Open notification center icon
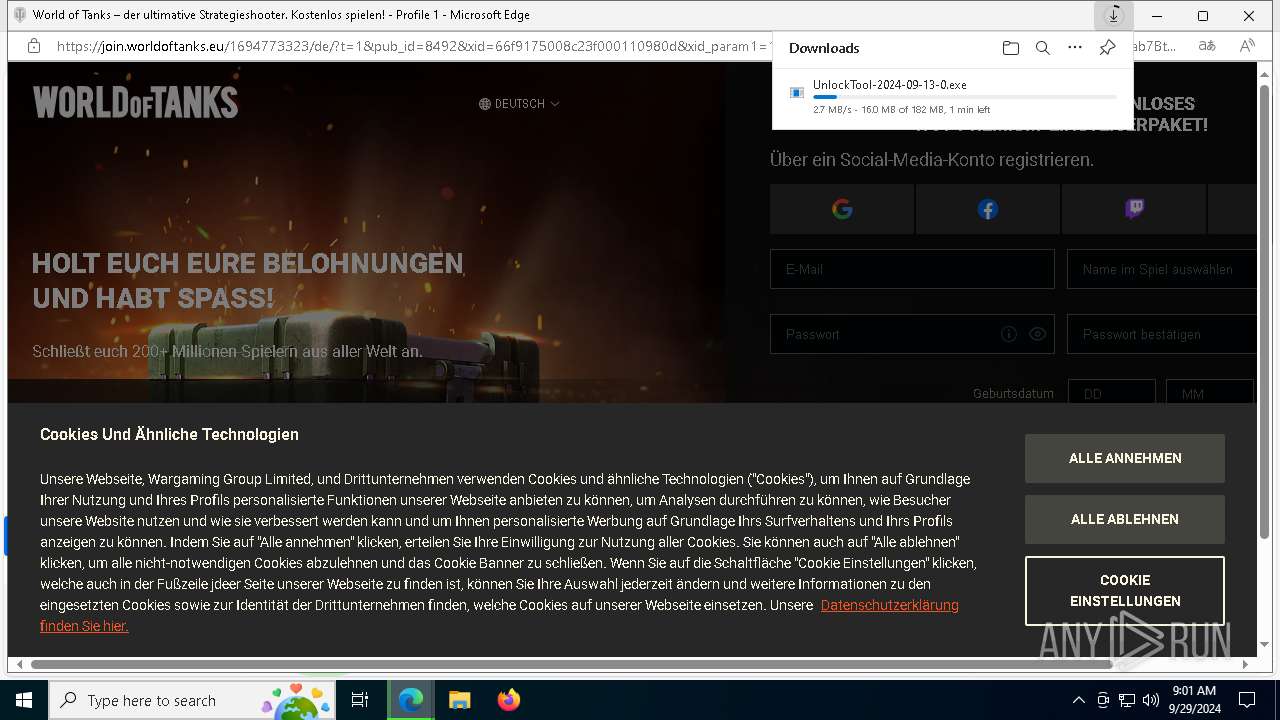 coord(1247,700)
